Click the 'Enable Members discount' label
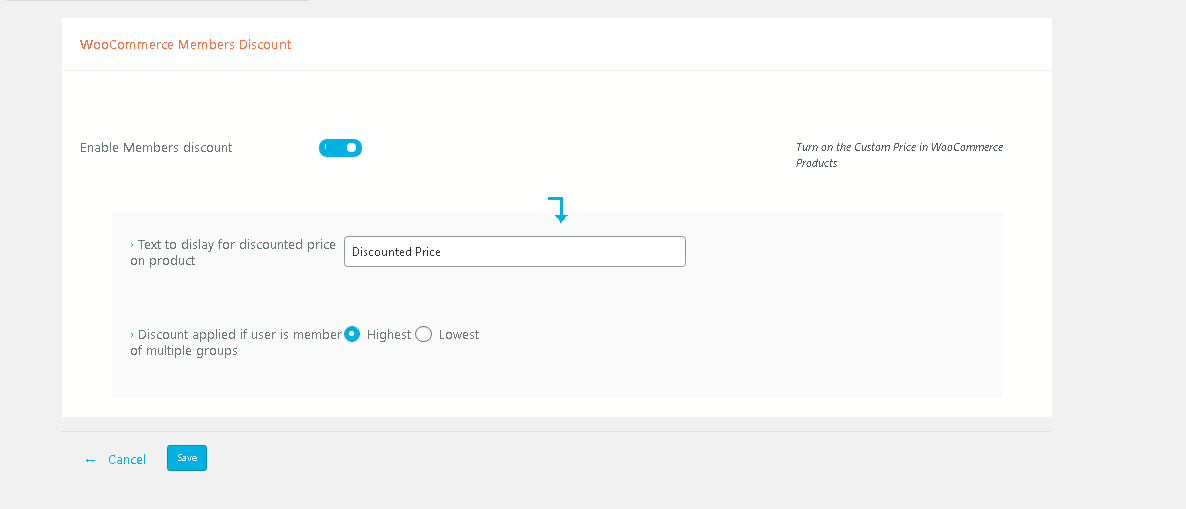This screenshot has height=509, width=1186. pyautogui.click(x=156, y=148)
